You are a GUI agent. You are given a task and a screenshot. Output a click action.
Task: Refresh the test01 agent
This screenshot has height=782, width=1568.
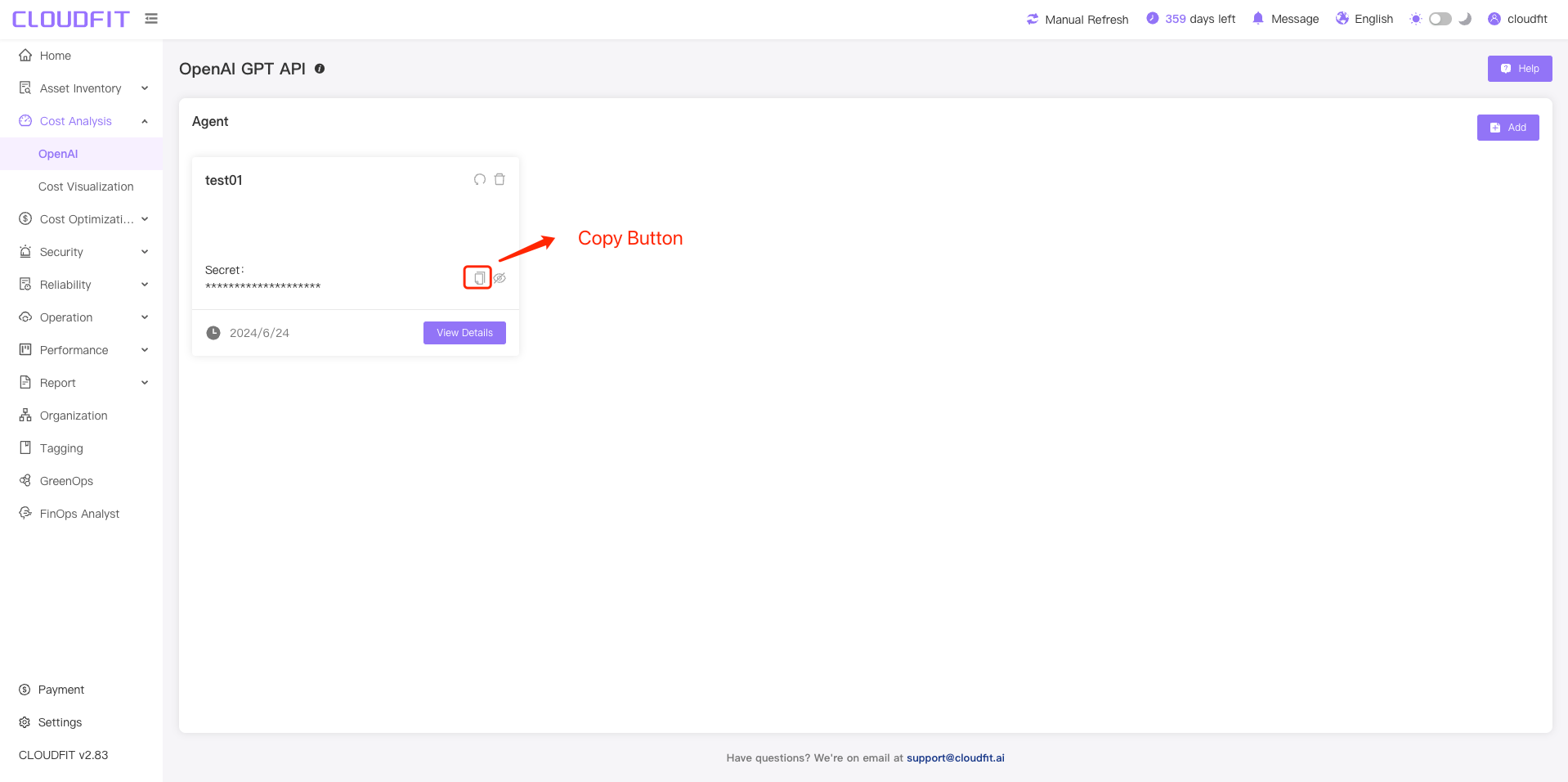coord(480,179)
